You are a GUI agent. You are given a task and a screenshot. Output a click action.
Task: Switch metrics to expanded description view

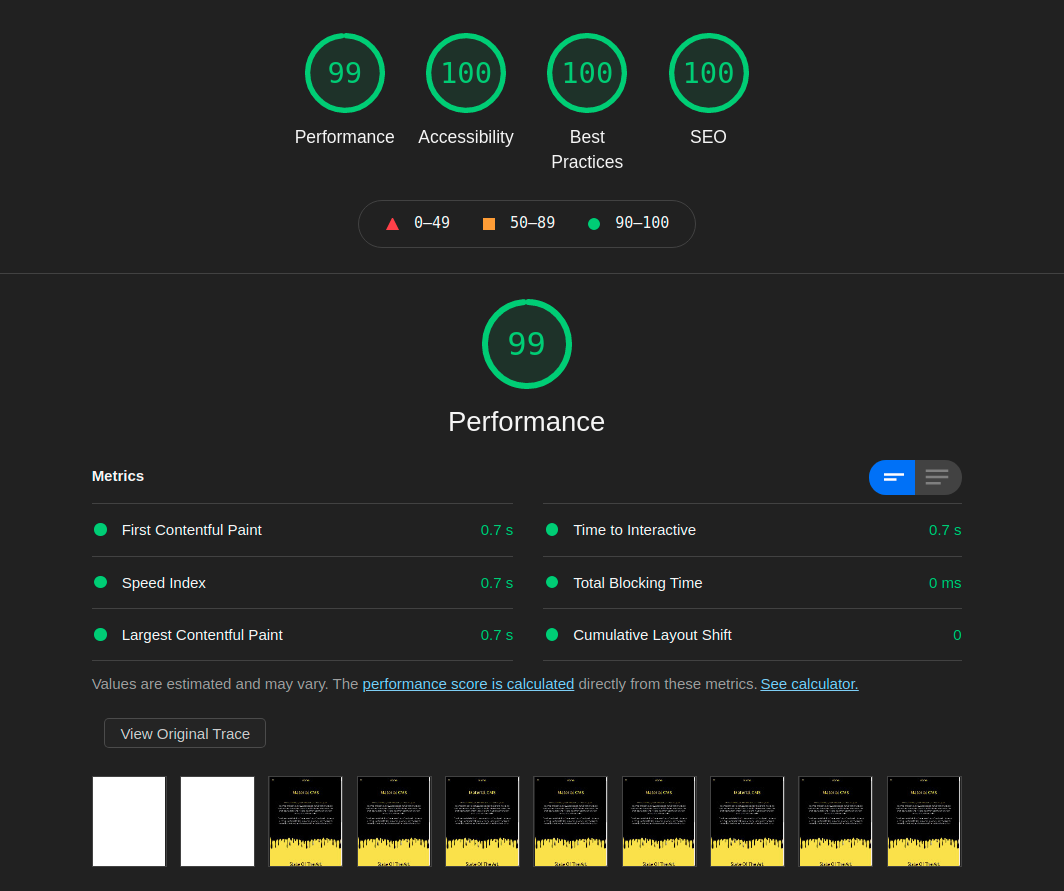[x=938, y=477]
